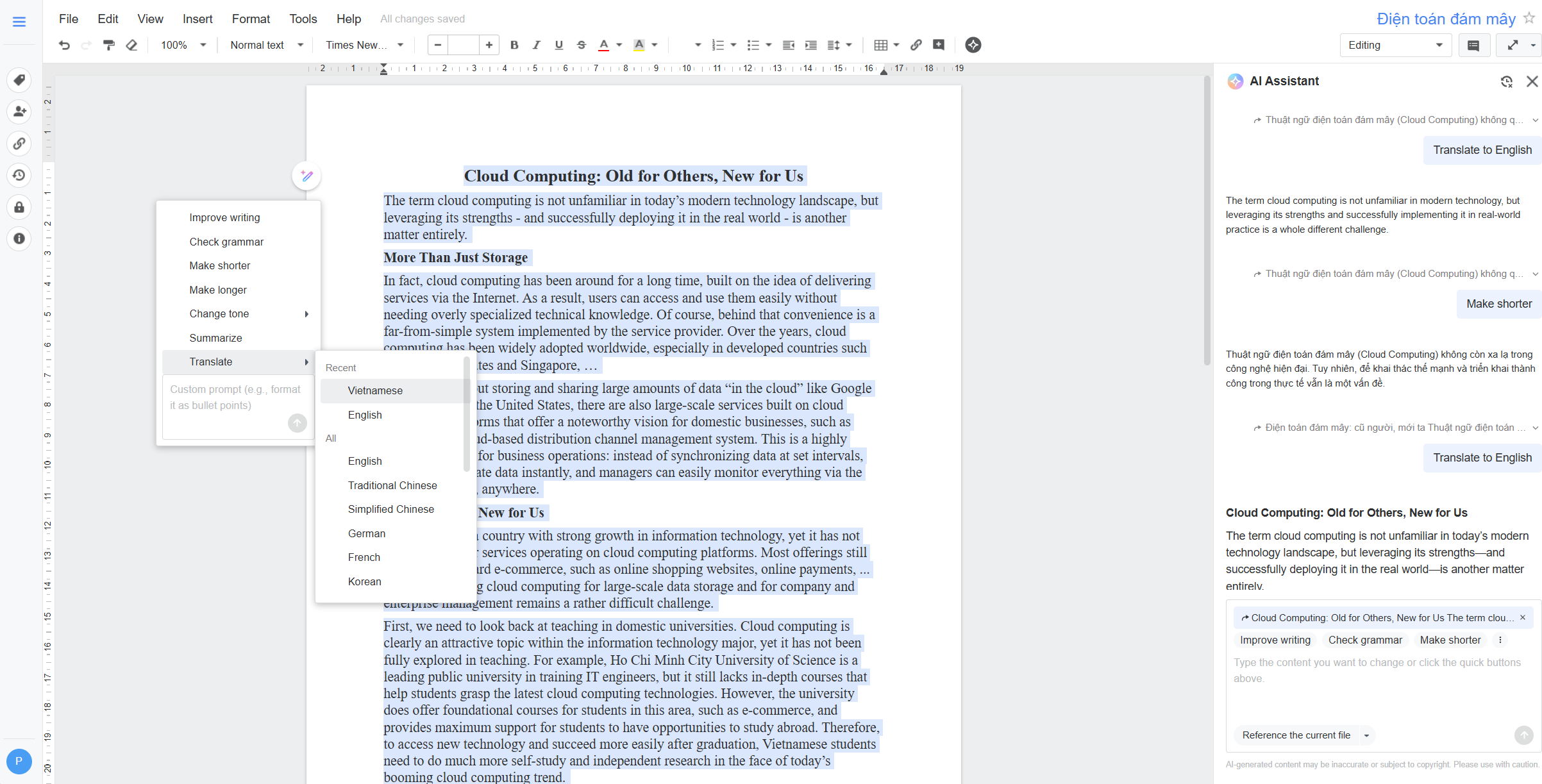Click the Check grammar quick button
This screenshot has width=1542, height=784.
click(x=1364, y=640)
